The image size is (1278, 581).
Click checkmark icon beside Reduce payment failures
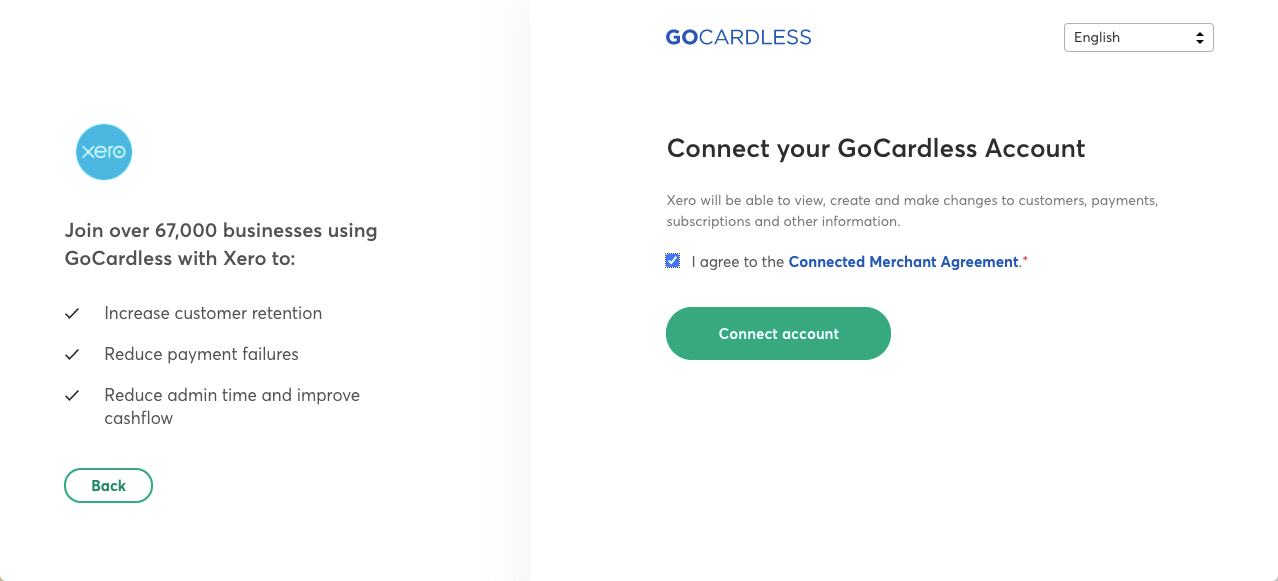tap(72, 355)
